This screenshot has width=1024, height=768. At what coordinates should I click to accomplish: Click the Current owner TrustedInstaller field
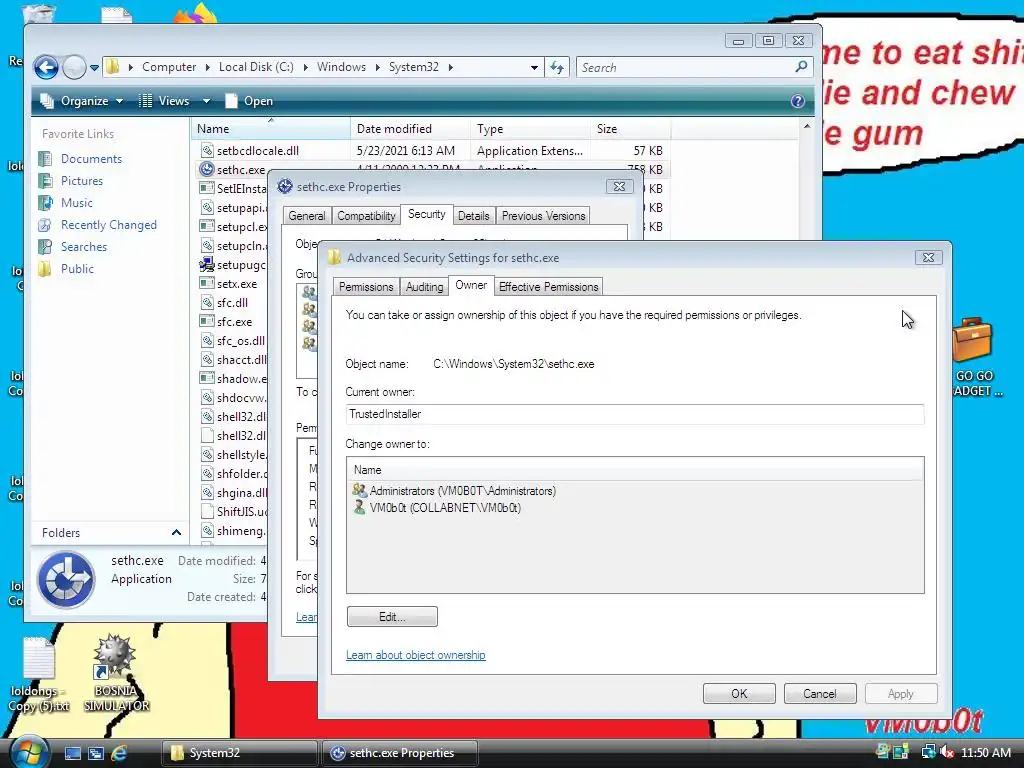tap(635, 414)
